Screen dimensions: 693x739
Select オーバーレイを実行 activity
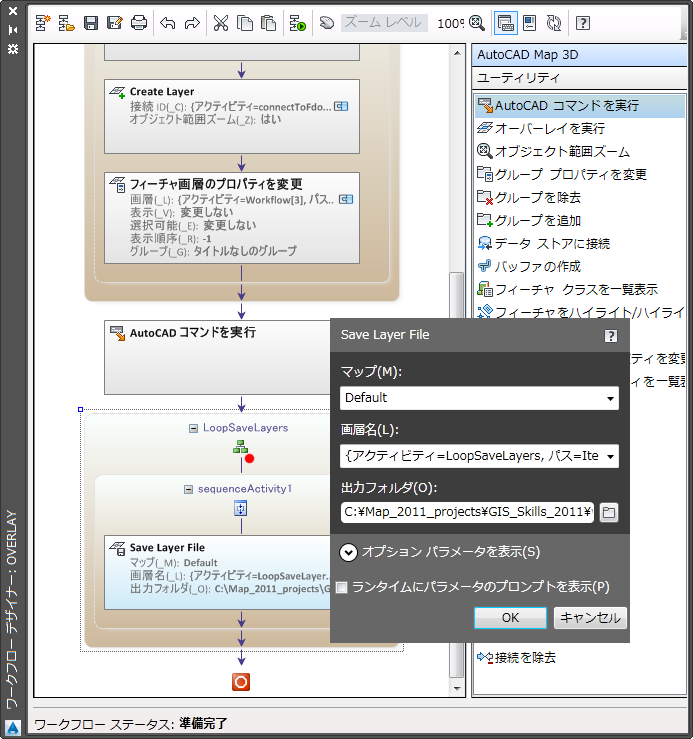pyautogui.click(x=541, y=129)
